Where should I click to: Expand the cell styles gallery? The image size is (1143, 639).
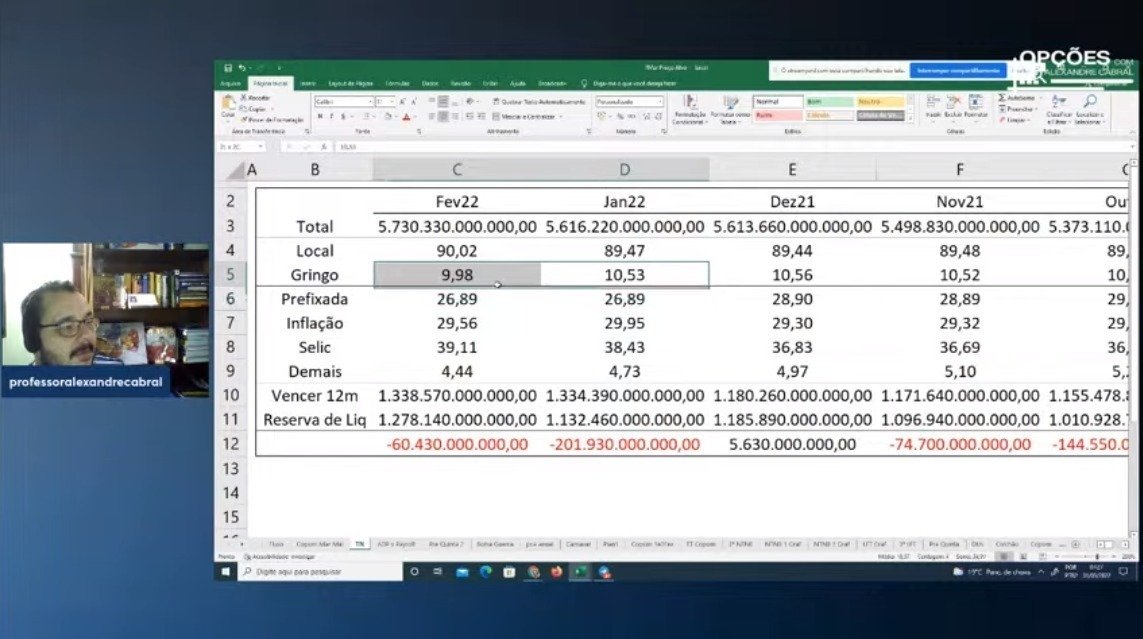[910, 118]
